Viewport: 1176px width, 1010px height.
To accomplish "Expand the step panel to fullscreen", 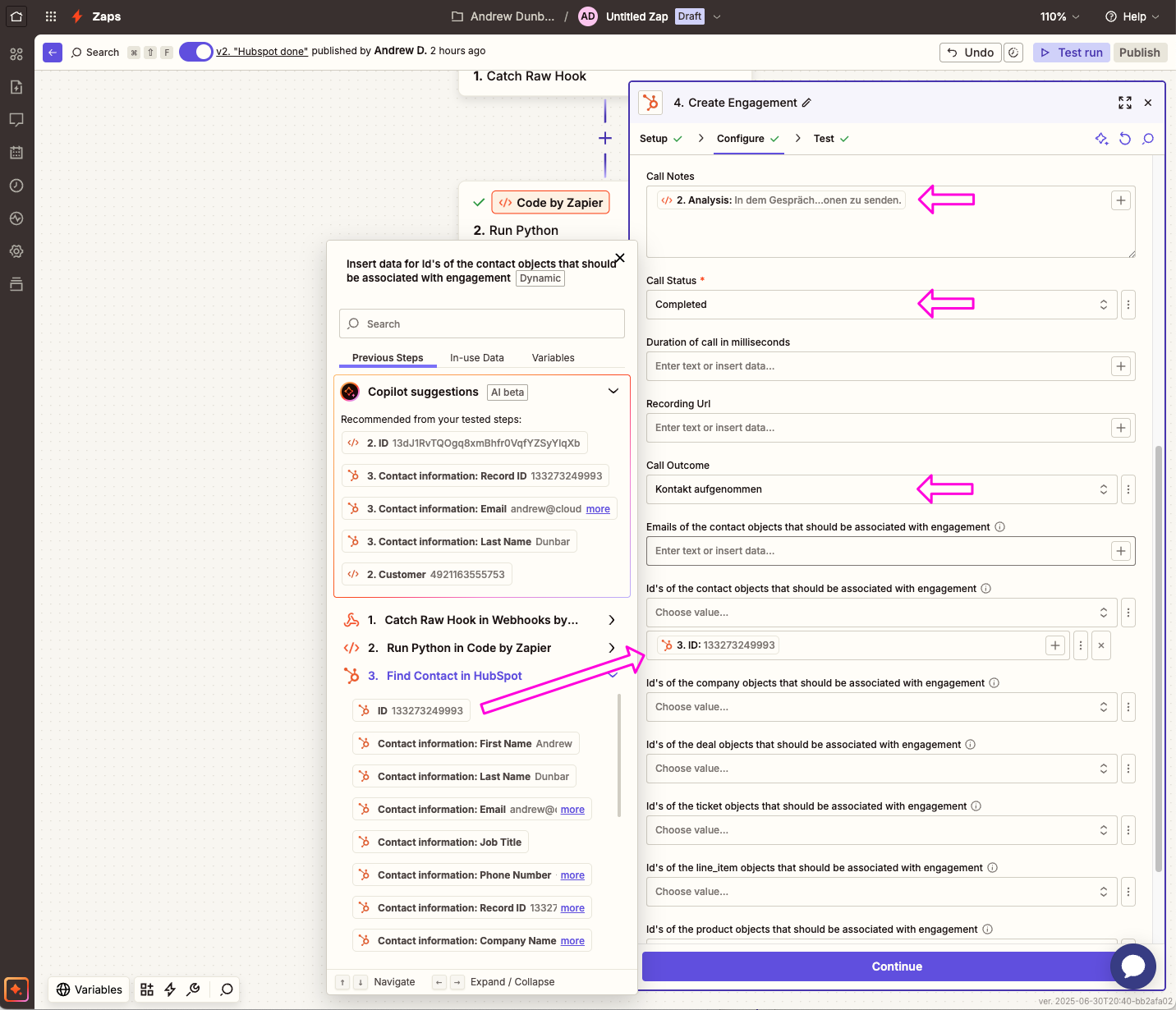I will [x=1125, y=103].
